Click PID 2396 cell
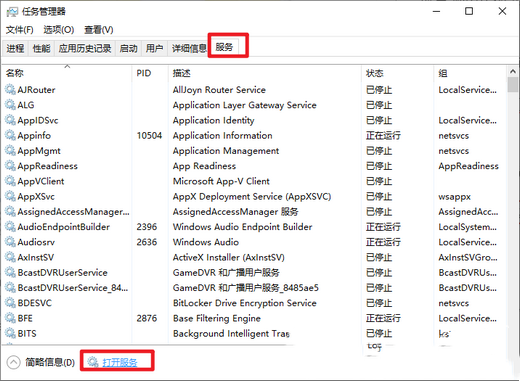Viewport: 520px width, 381px height. [147, 227]
